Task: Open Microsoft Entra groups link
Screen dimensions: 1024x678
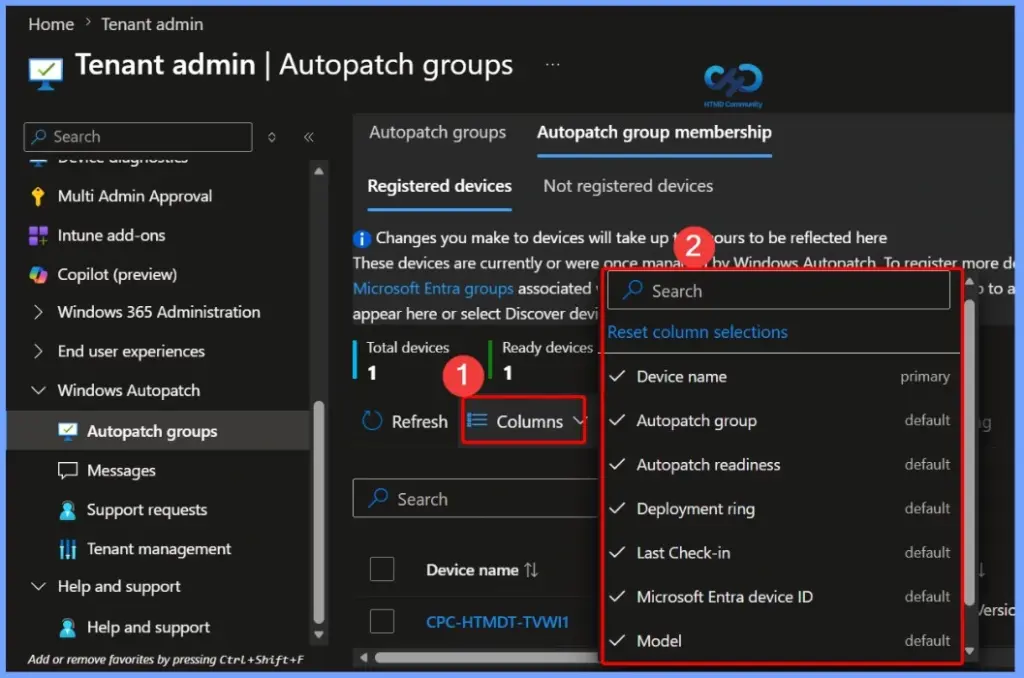Action: 433,289
